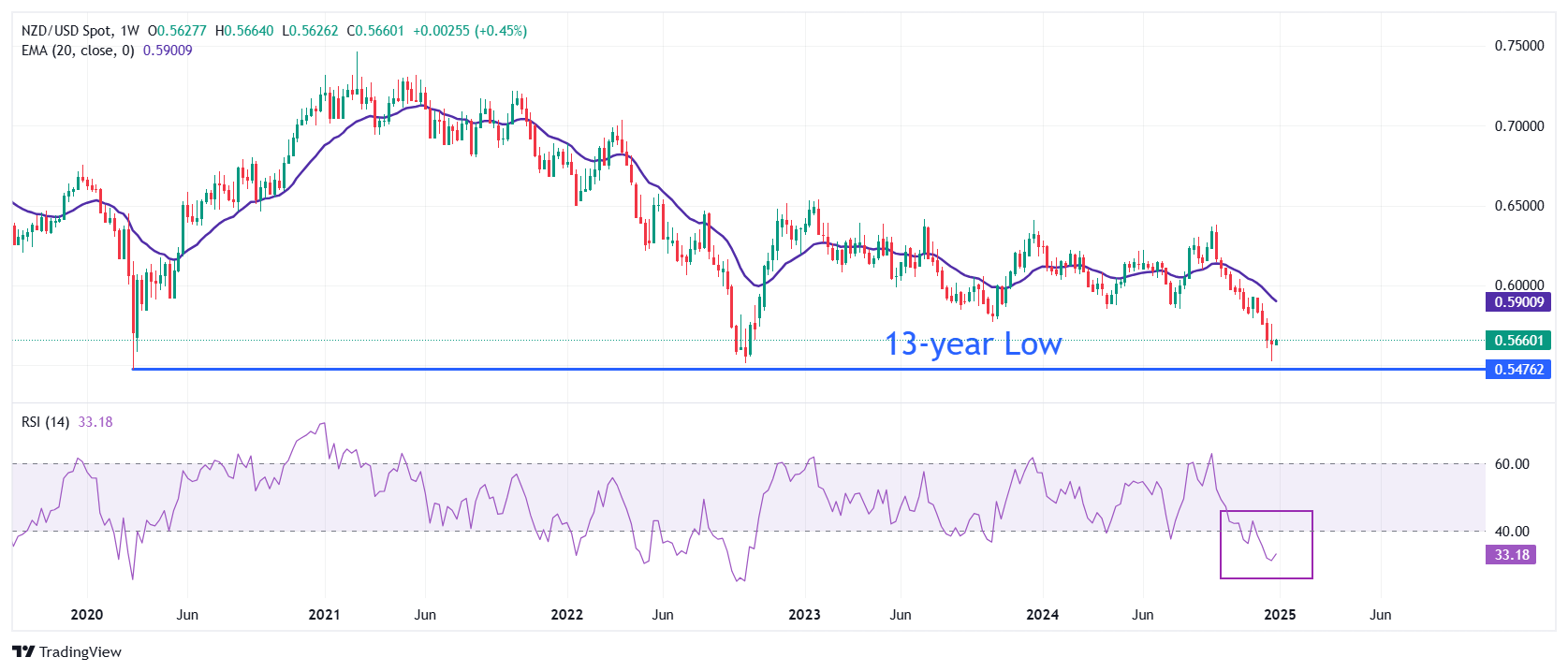Click the 60.00 level on the RSI axis
The width and height of the screenshot is (1568, 672).
point(1511,464)
